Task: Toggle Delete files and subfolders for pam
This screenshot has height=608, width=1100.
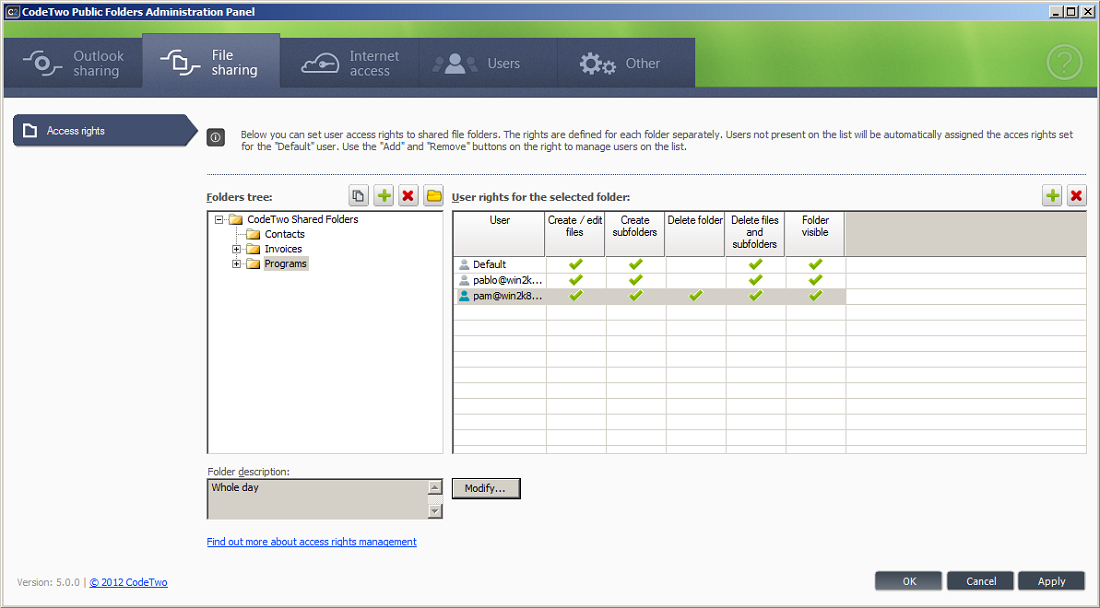Action: click(756, 296)
